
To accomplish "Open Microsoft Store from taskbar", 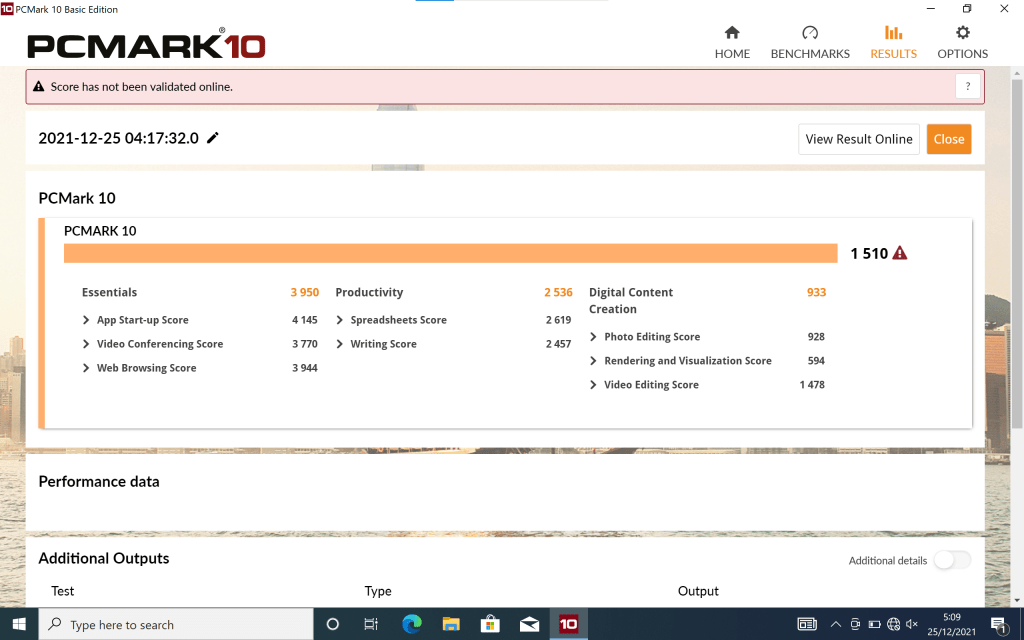I will 490,624.
